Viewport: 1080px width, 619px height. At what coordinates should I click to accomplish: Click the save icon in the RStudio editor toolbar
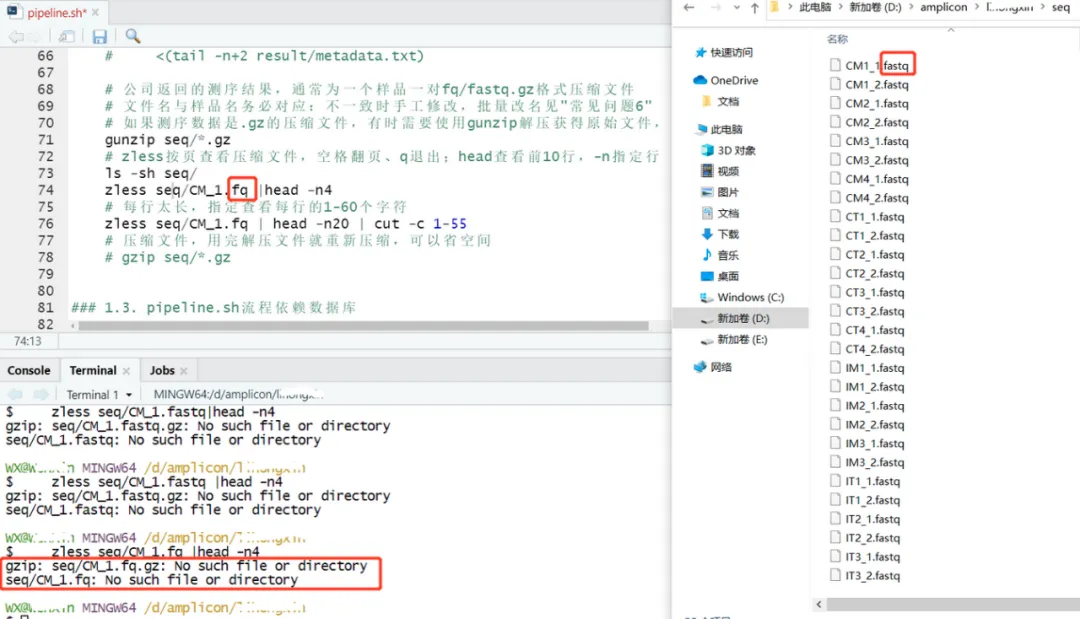click(100, 36)
